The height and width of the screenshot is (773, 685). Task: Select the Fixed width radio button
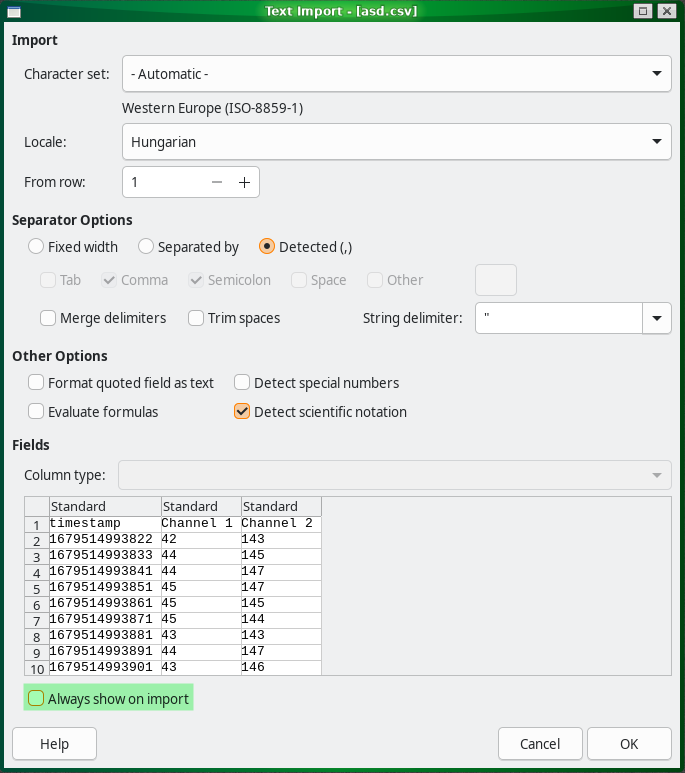point(37,246)
